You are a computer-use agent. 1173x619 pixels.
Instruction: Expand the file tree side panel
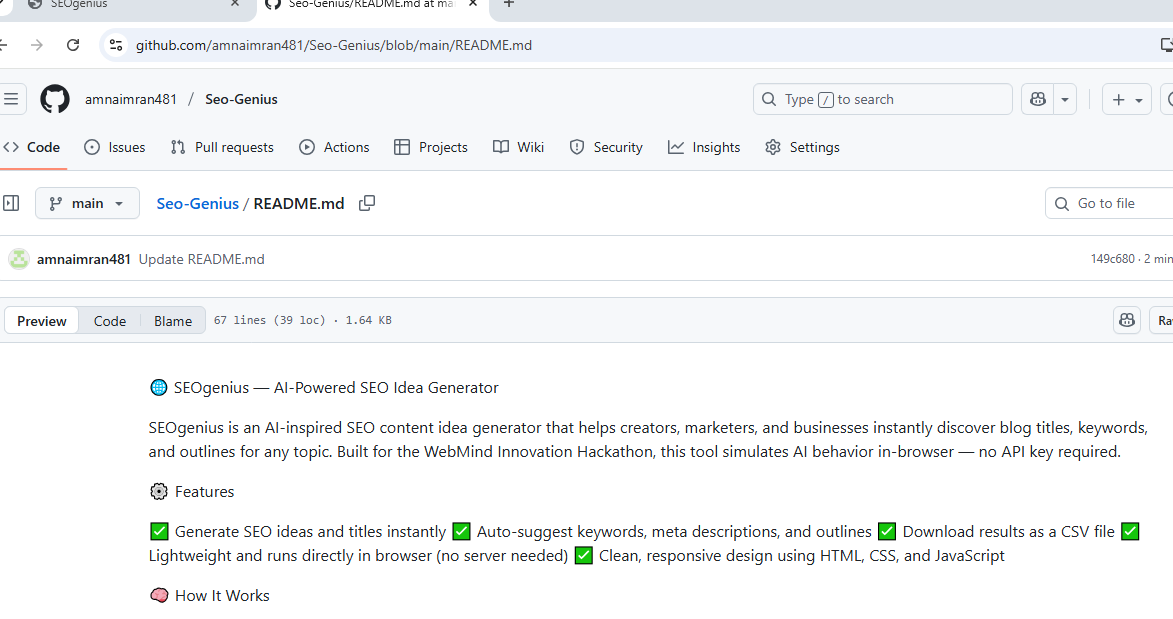pos(11,203)
